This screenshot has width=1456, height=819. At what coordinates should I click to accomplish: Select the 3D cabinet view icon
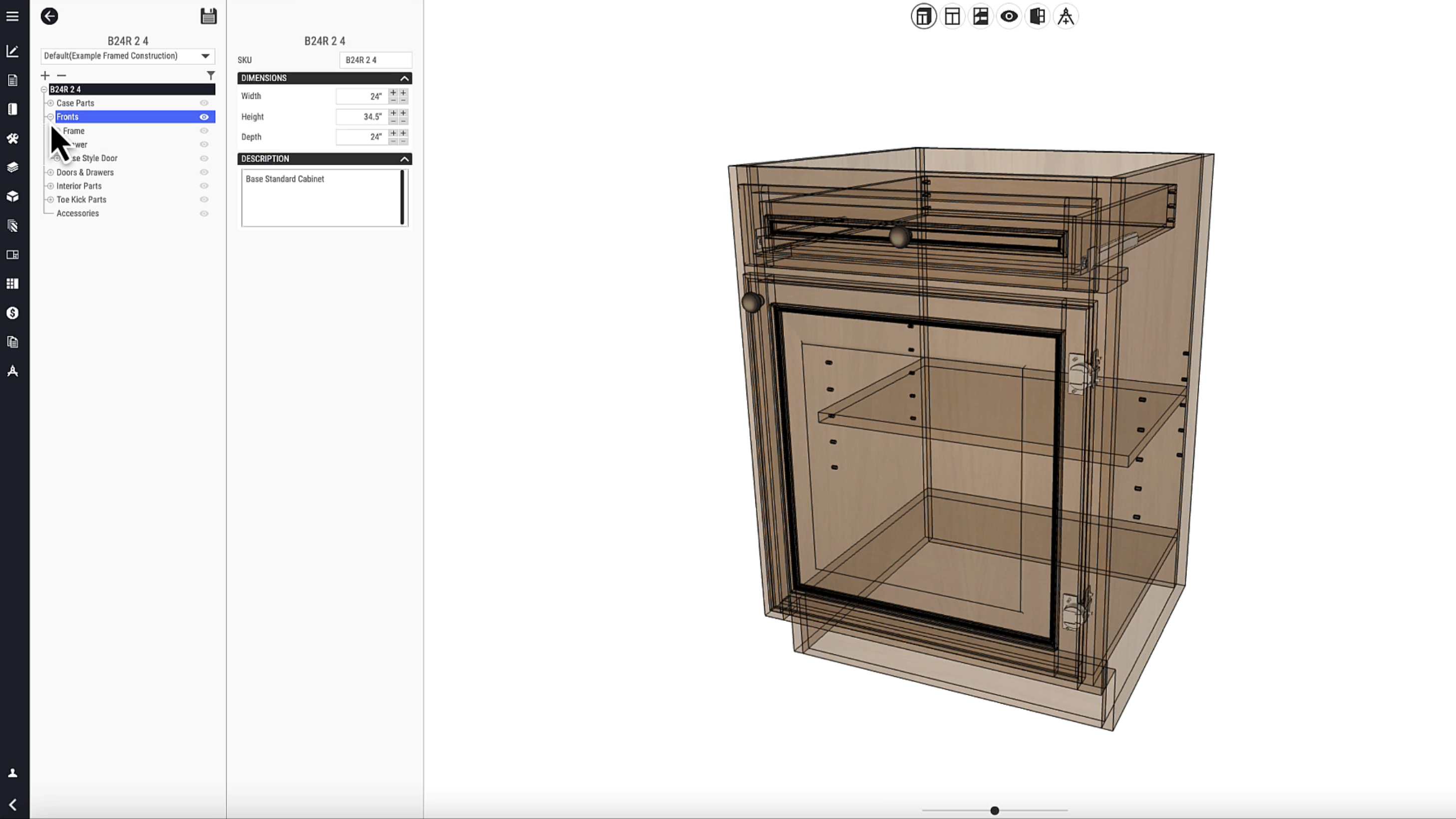pos(924,16)
